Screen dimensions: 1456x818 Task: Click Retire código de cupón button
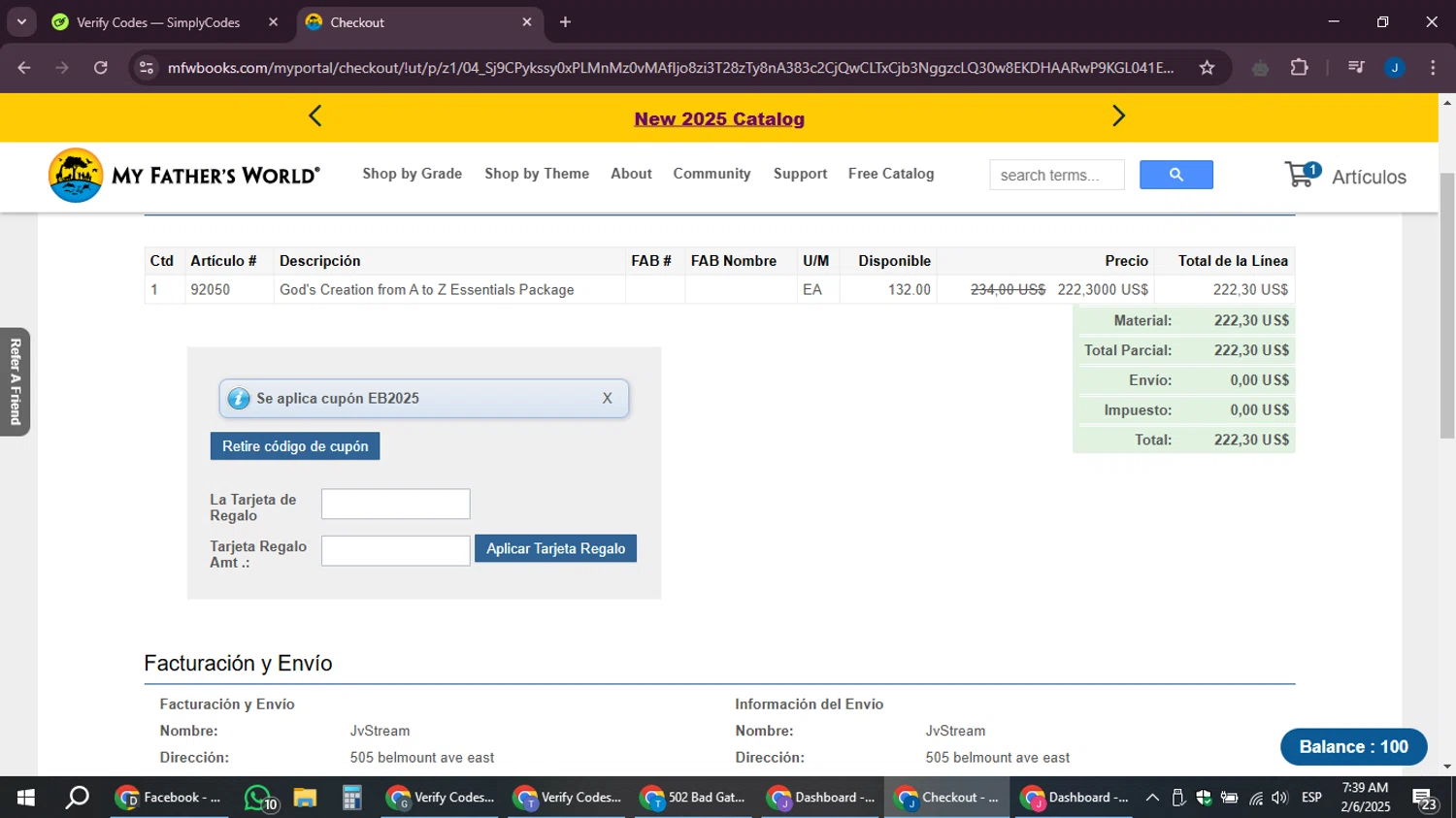[295, 446]
